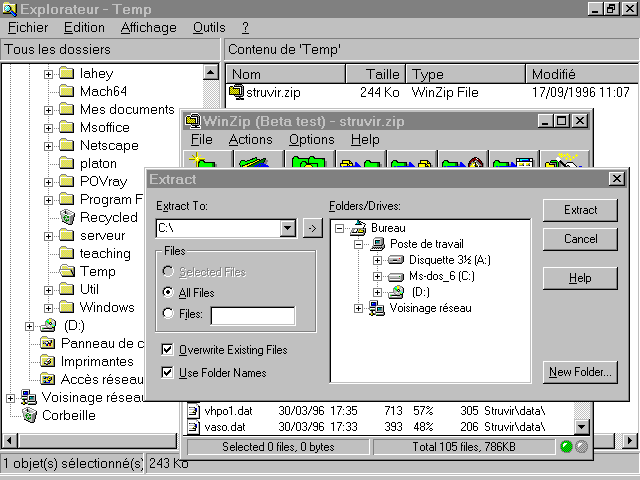This screenshot has width=640, height=480.
Task: Click the Disquette 3½ (A:) drive icon
Action: click(x=396, y=260)
